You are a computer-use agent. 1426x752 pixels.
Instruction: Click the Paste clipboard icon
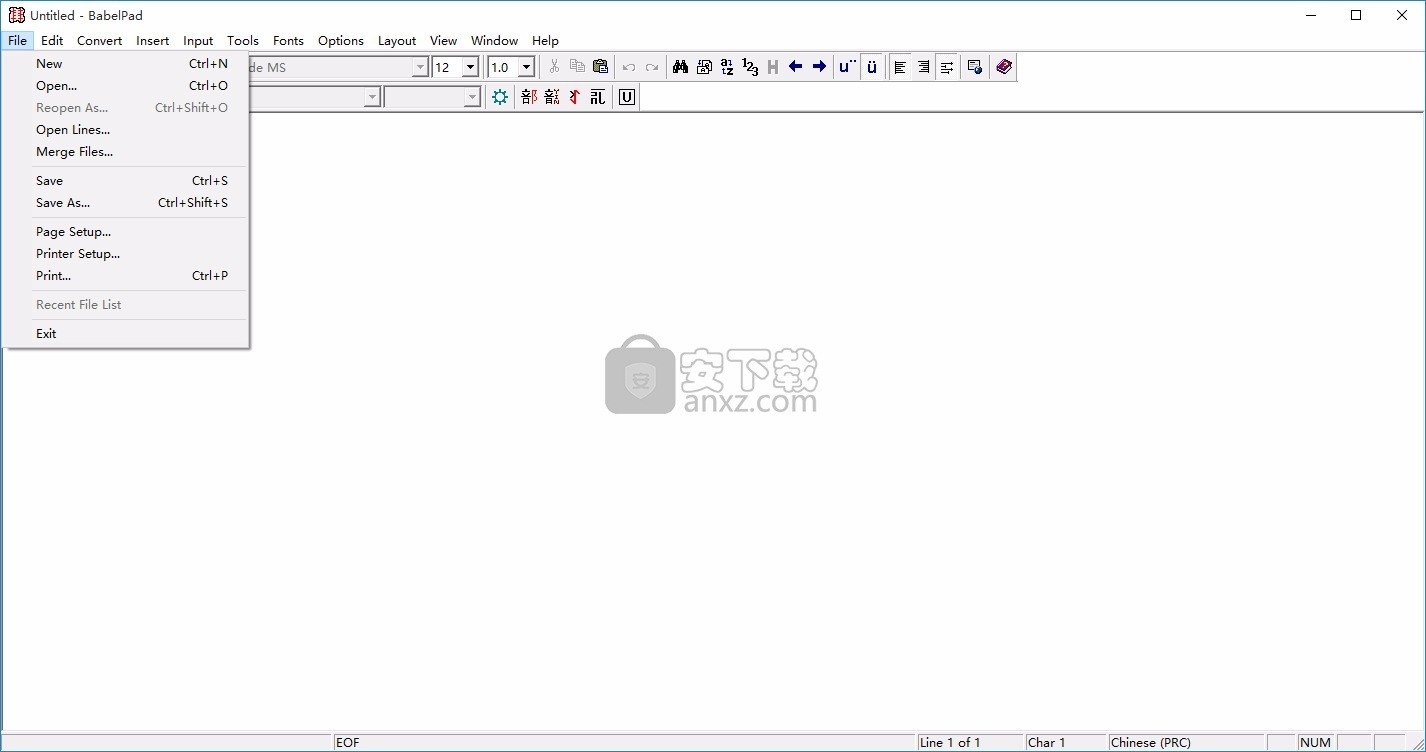(600, 67)
